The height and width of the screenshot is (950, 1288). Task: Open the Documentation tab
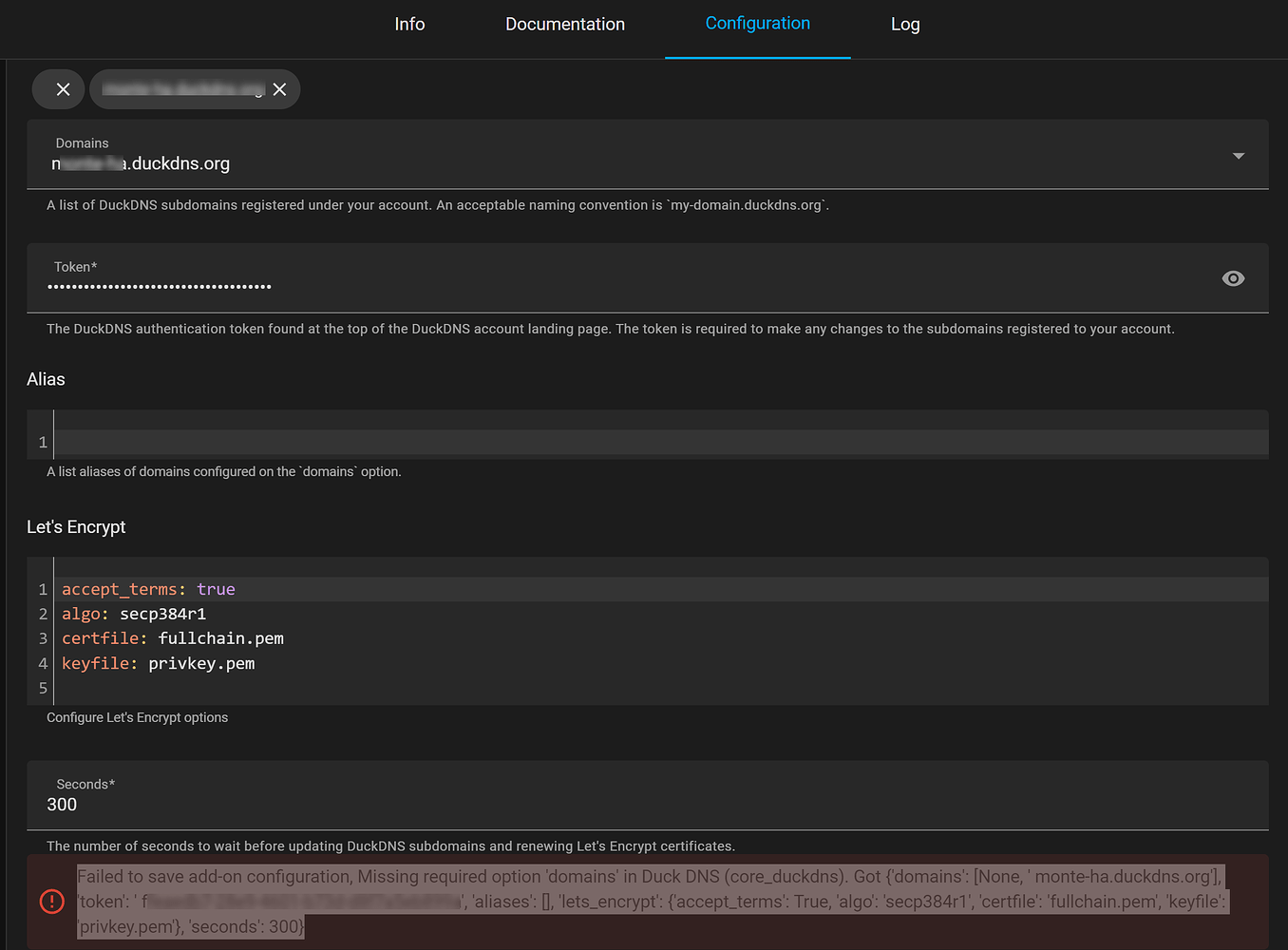click(x=564, y=25)
